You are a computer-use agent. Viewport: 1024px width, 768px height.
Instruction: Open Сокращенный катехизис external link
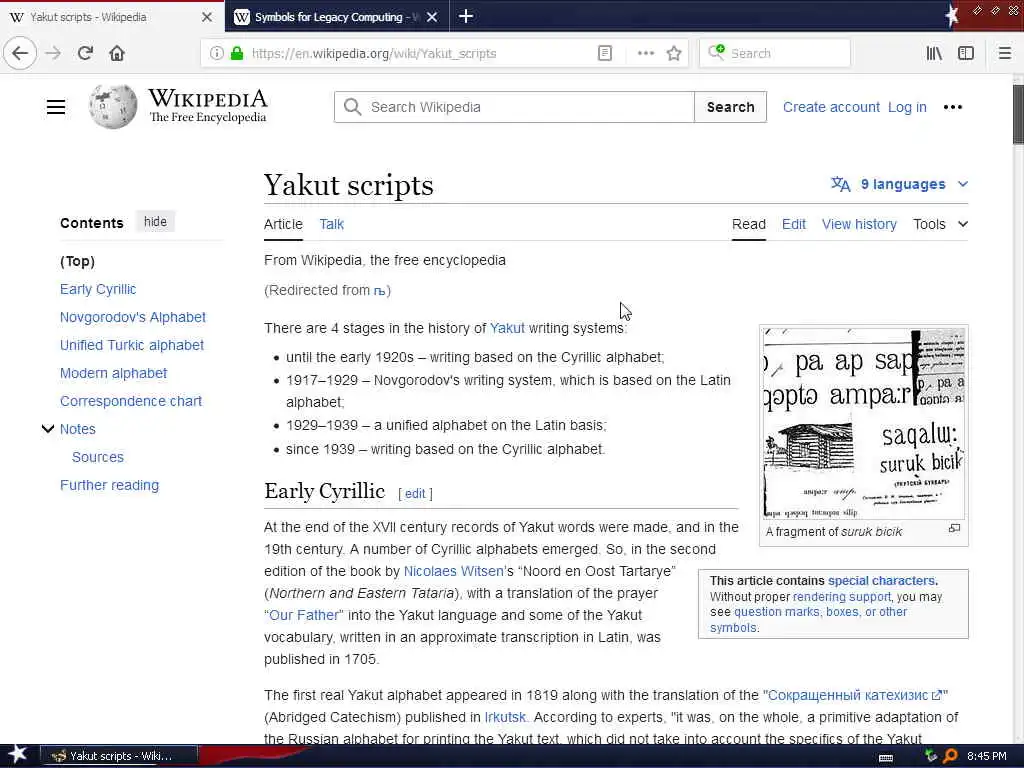coord(854,695)
